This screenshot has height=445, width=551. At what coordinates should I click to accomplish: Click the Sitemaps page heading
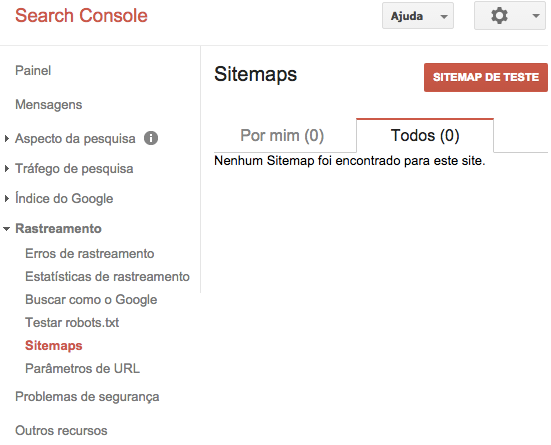[255, 75]
